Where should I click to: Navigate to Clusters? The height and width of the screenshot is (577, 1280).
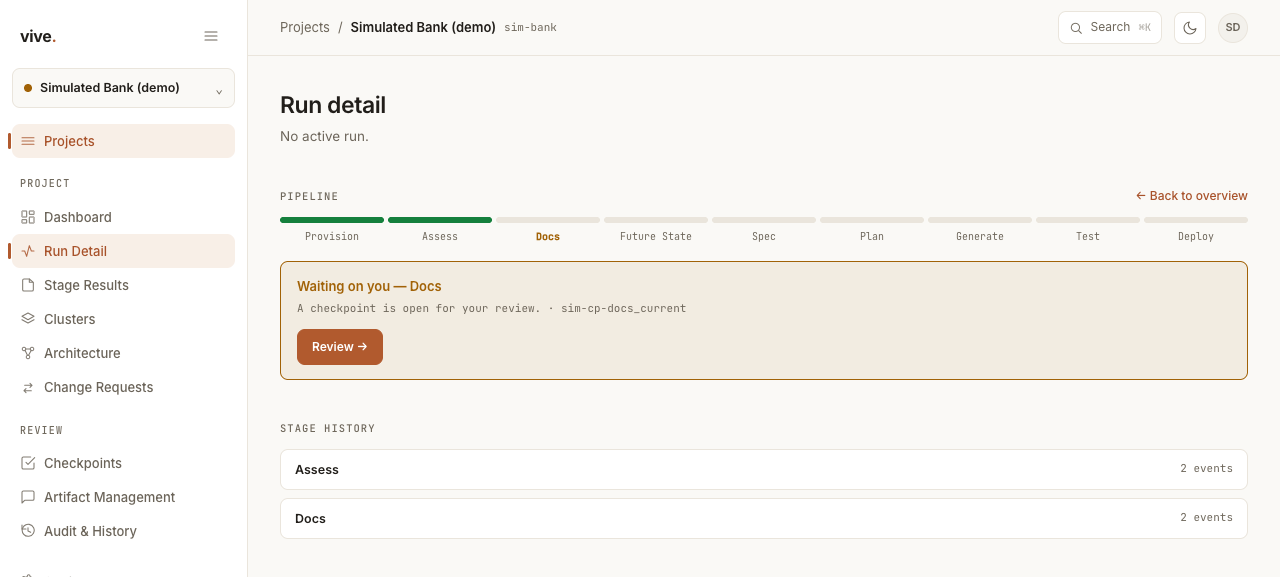pos(123,319)
